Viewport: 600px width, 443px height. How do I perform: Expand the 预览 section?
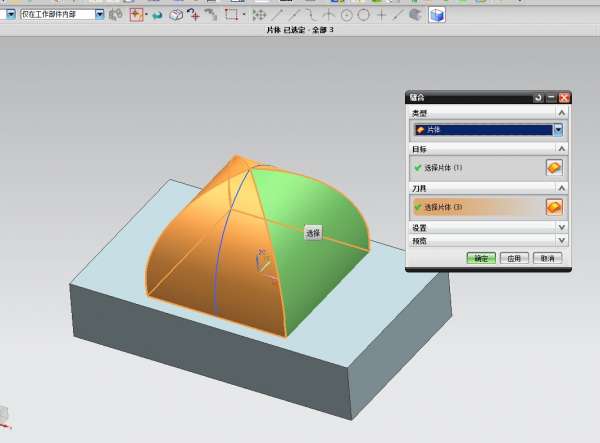561,241
